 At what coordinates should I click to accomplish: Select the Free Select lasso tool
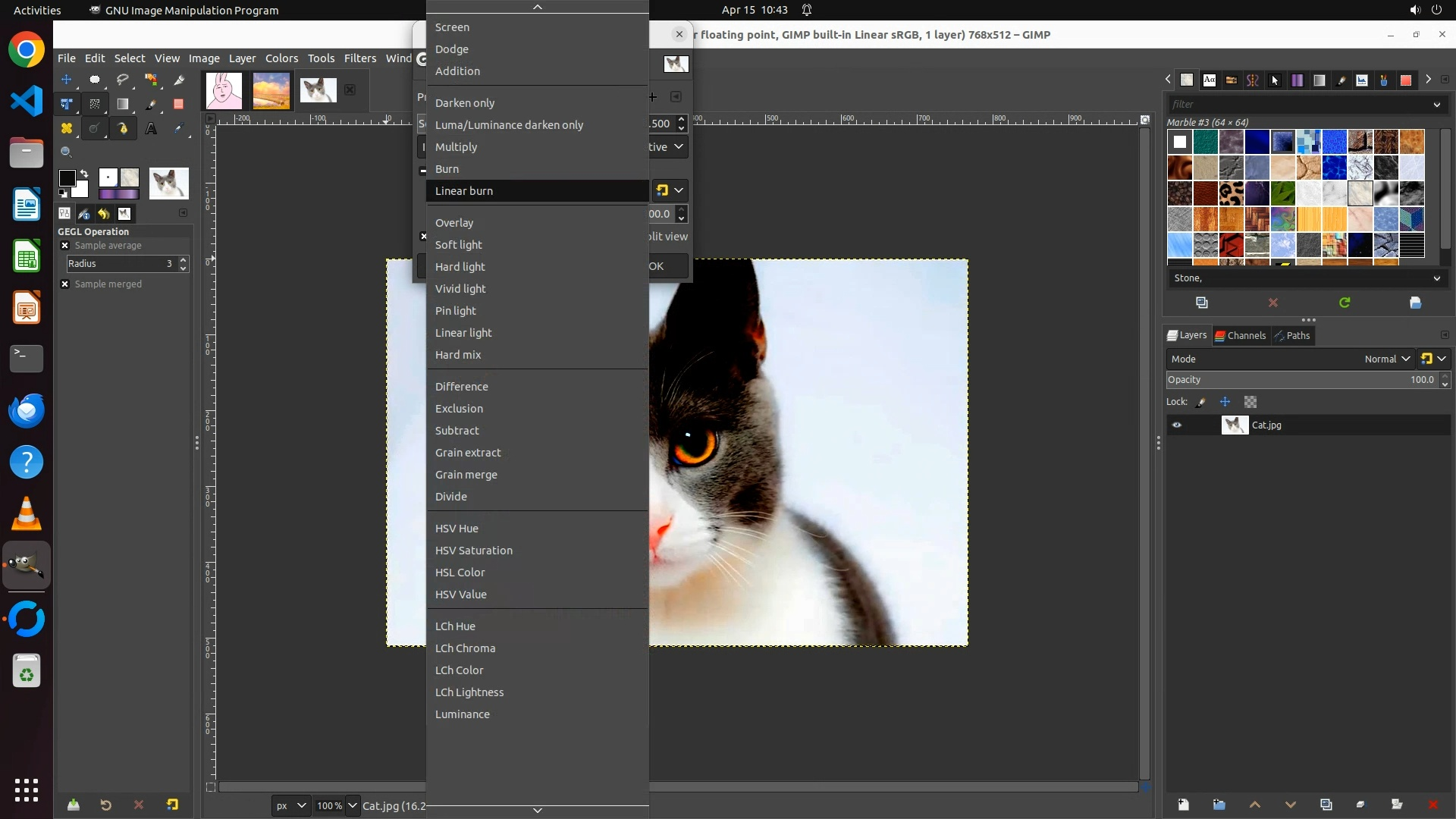(x=122, y=80)
